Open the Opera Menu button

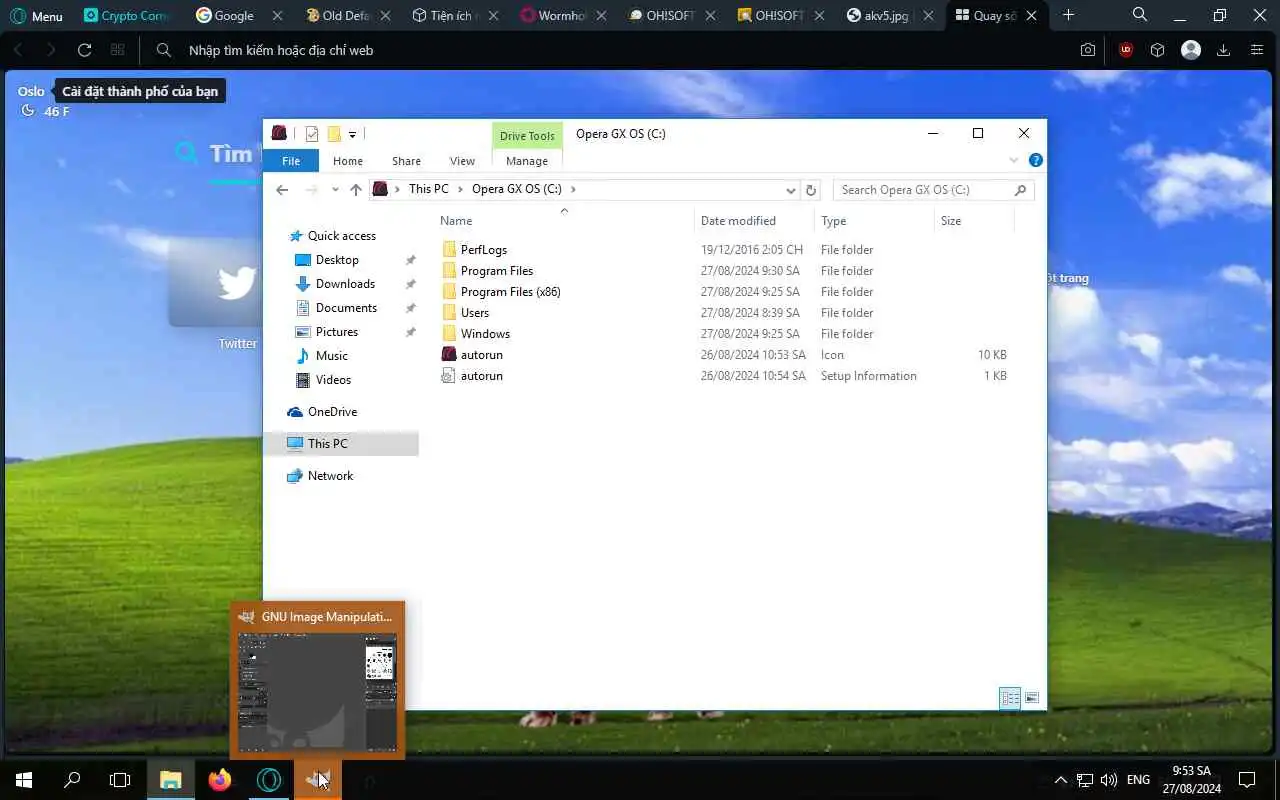tap(36, 16)
